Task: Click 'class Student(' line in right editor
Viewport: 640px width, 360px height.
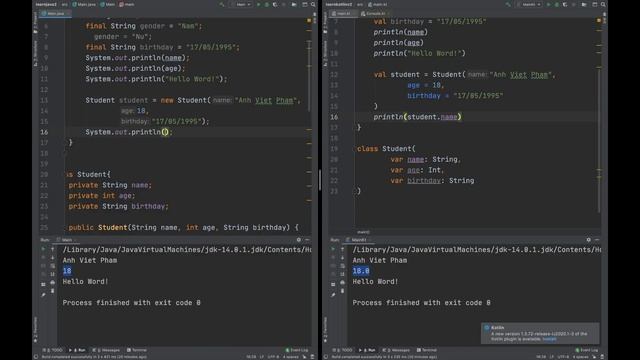Action: coord(386,149)
